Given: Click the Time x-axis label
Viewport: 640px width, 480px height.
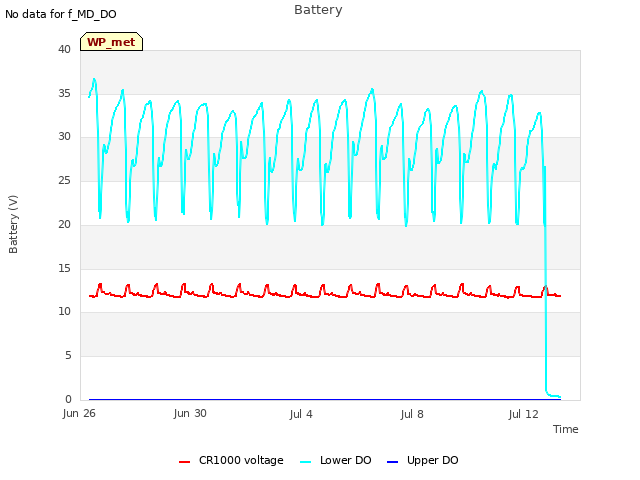Looking at the screenshot, I should [x=566, y=429].
